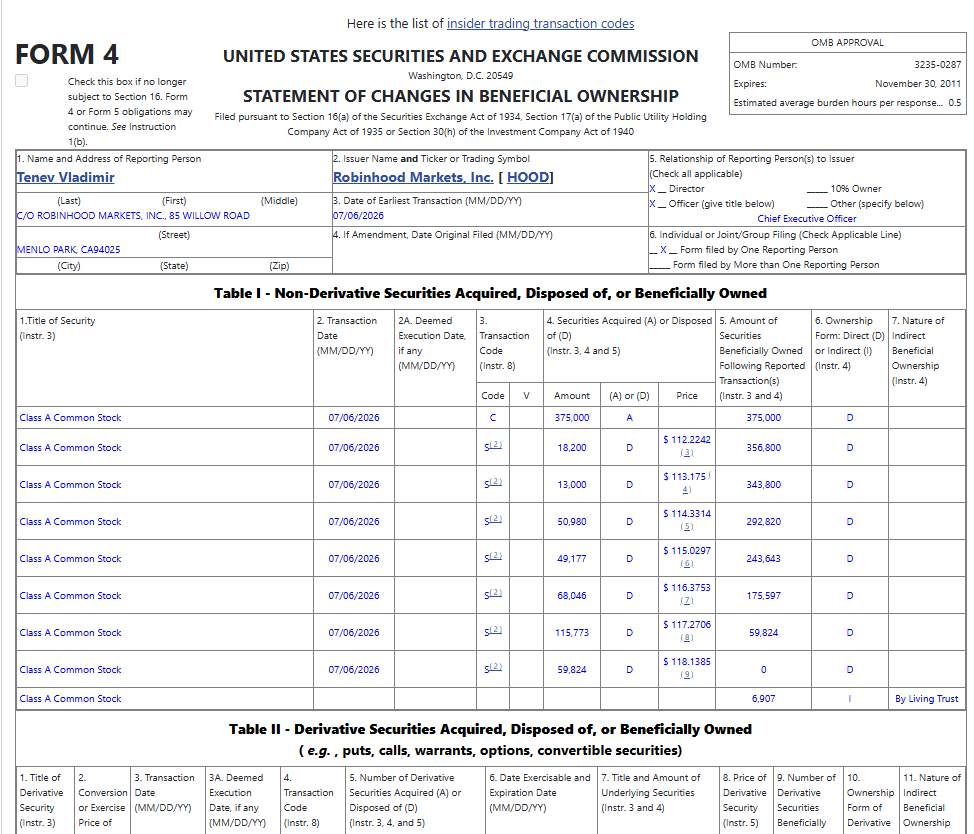Open footnote (3) under price $112.2242
This screenshot has height=834, width=974.
686,453
